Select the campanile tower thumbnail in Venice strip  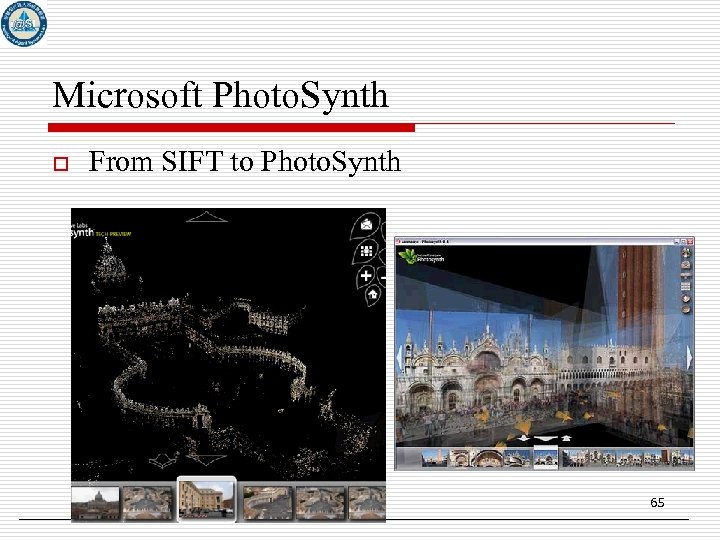coord(434,458)
